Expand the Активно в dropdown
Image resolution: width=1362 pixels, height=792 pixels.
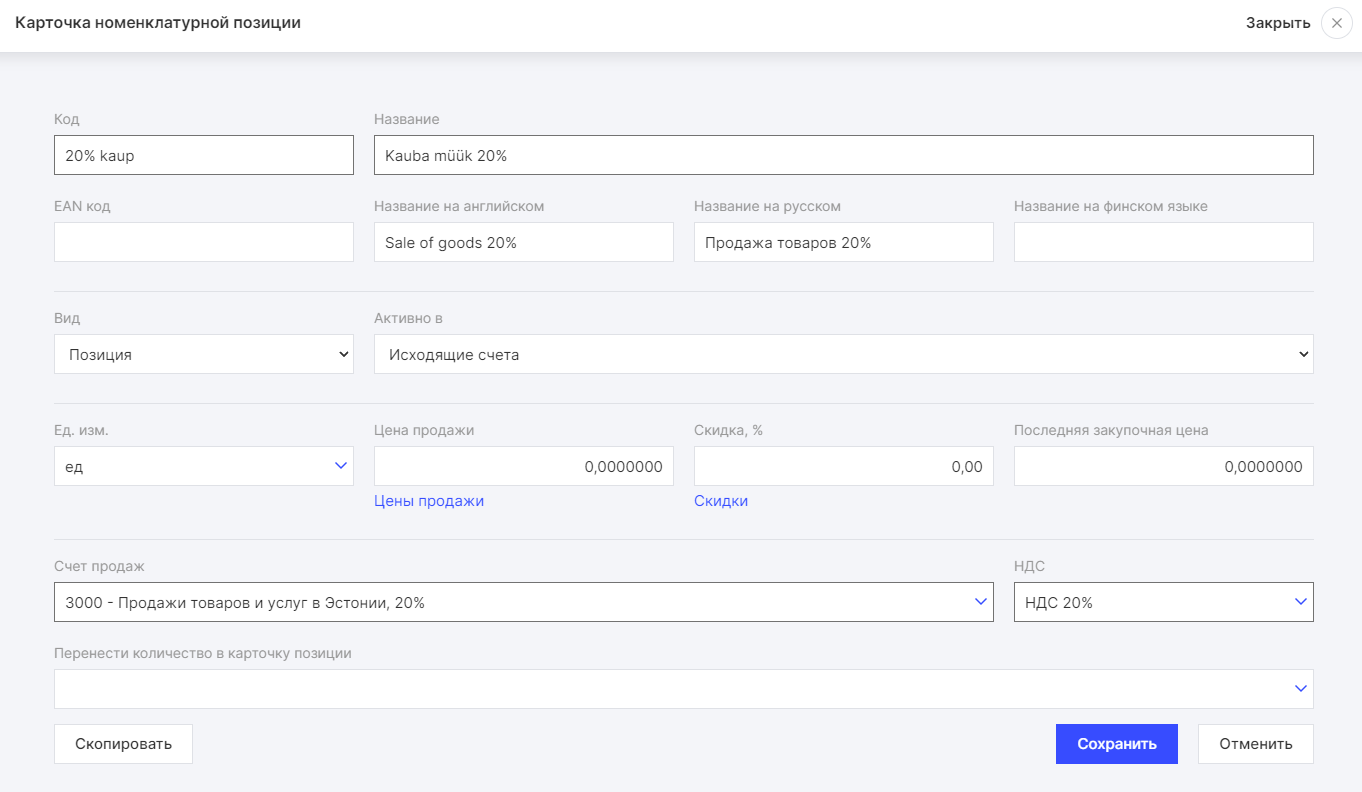(x=843, y=354)
